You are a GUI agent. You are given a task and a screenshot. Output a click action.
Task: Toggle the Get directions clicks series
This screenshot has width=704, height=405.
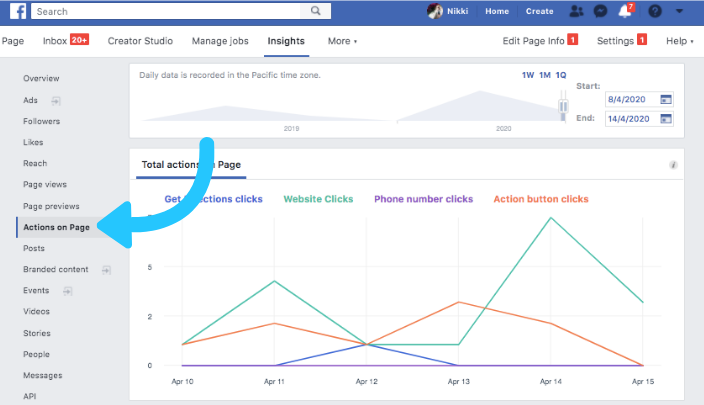point(213,199)
